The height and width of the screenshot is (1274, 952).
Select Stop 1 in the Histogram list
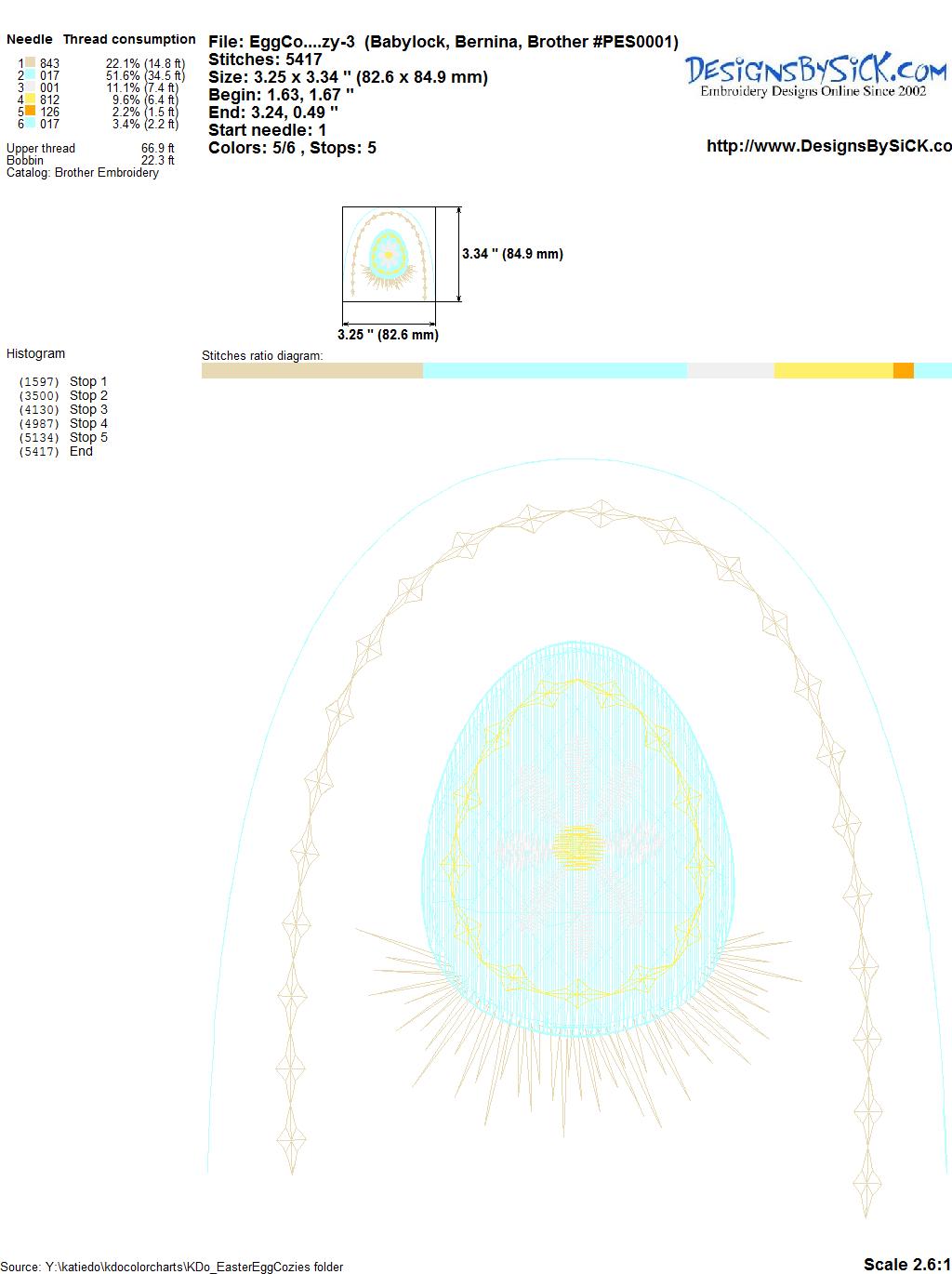(x=88, y=381)
